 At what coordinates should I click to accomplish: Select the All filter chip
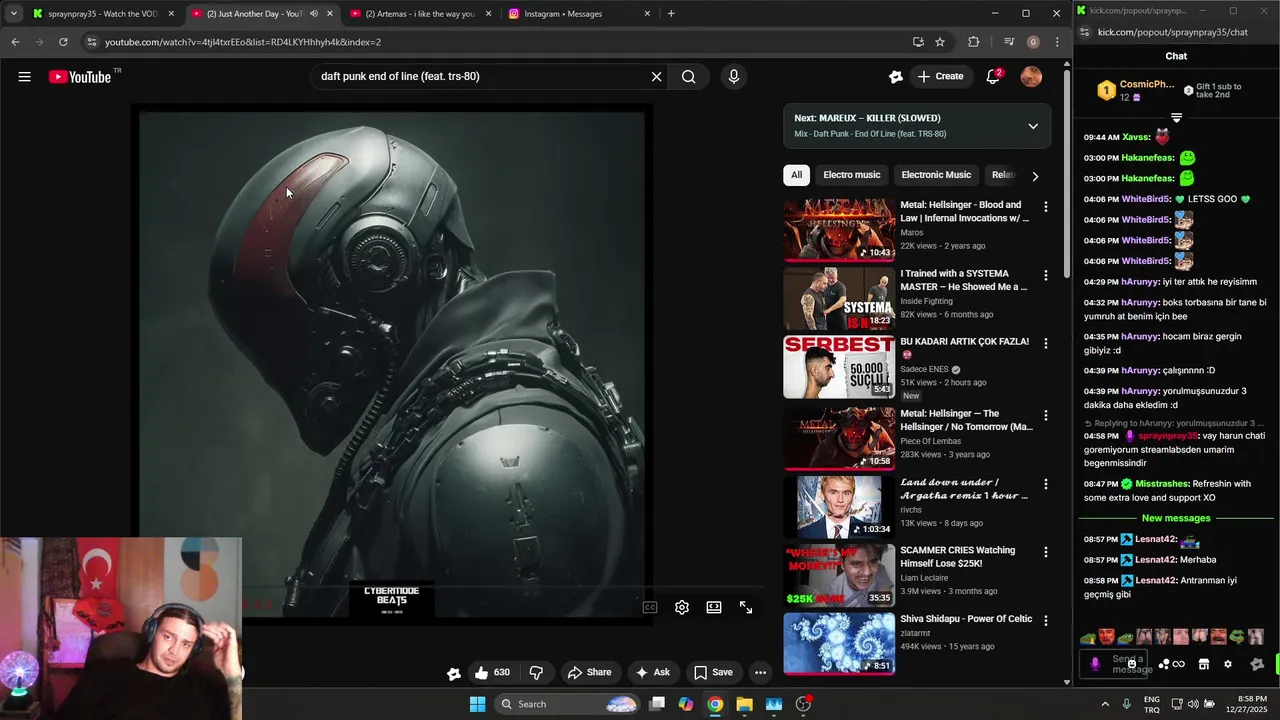click(796, 175)
